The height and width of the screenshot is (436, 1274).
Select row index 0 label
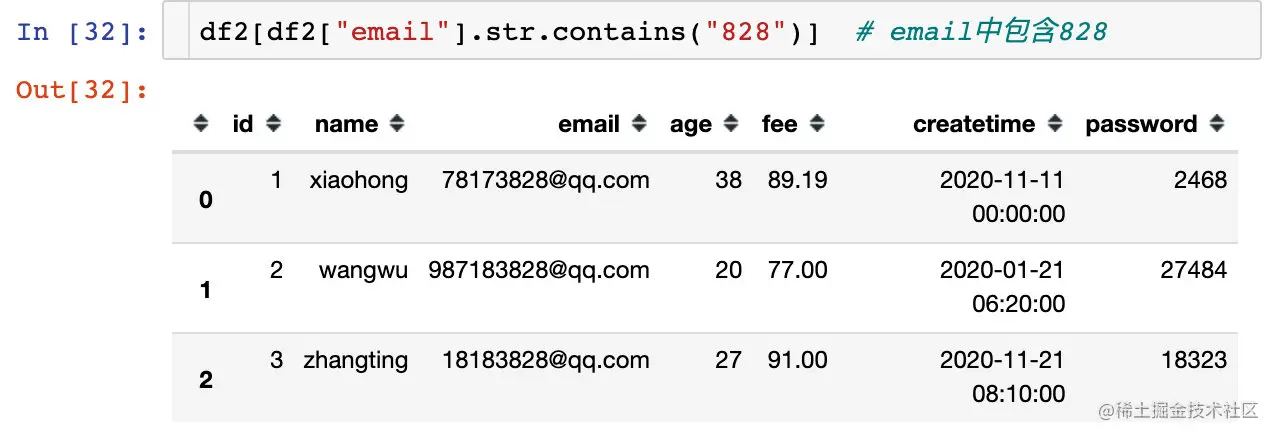206,200
